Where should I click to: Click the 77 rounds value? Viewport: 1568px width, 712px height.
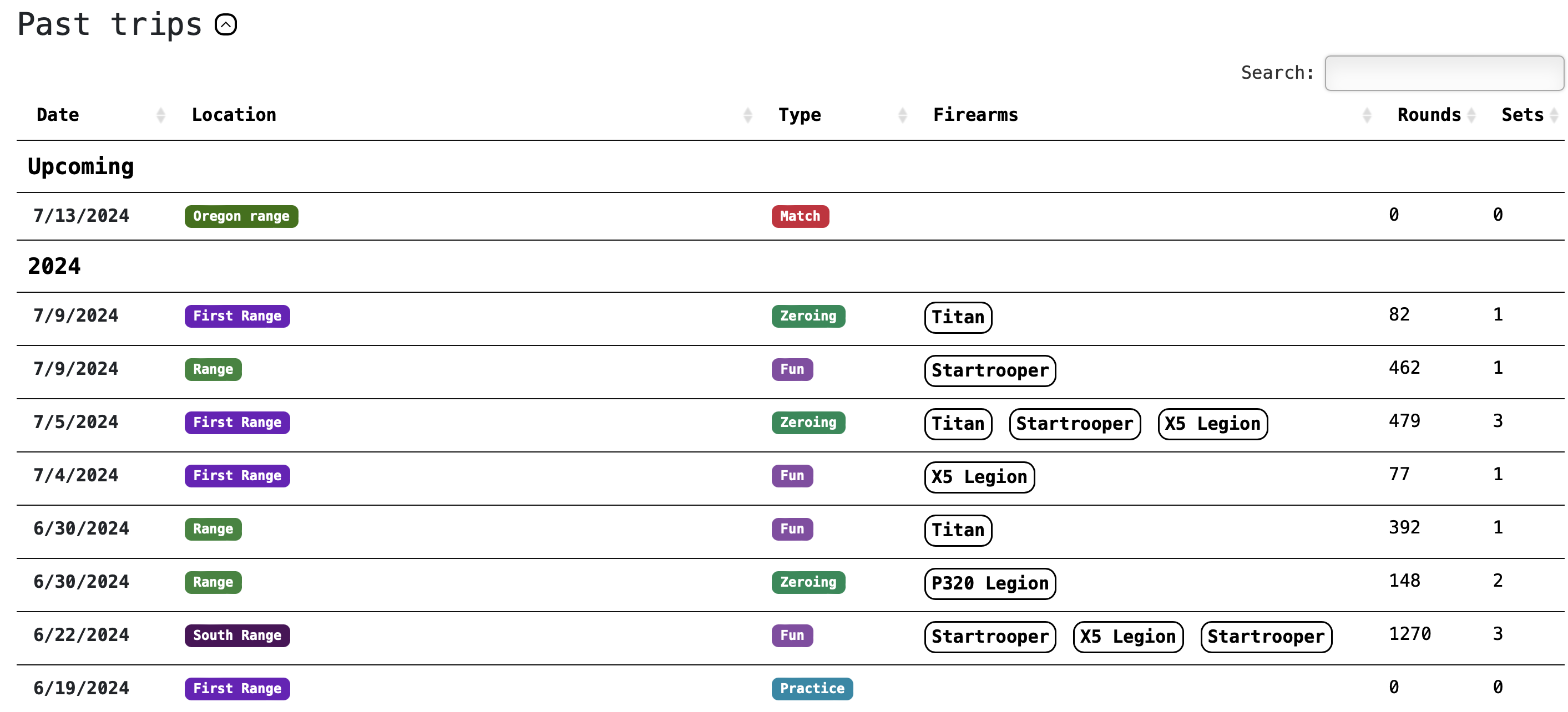click(1399, 474)
